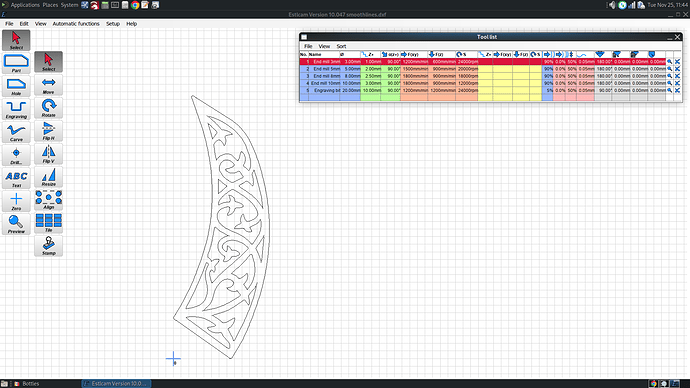Click the 8.00mm diameter cell

click(350, 76)
